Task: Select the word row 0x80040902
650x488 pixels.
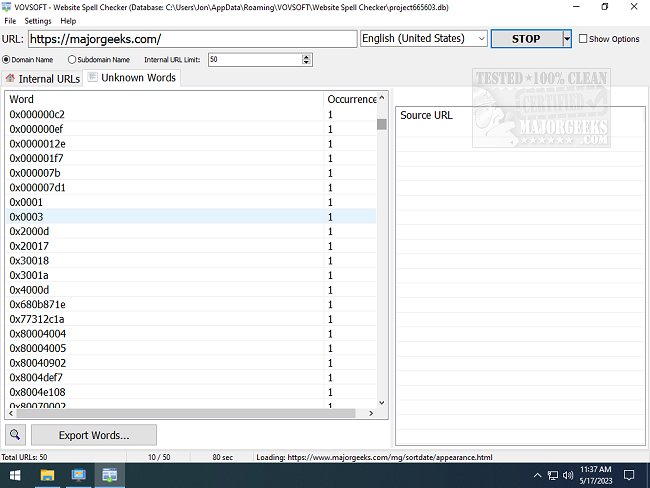Action: click(191, 363)
